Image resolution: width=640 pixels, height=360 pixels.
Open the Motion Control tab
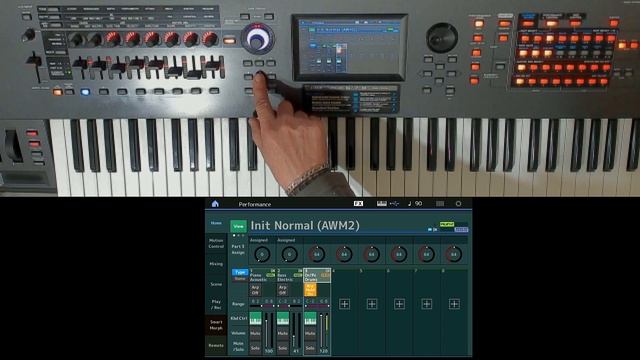pyautogui.click(x=216, y=244)
